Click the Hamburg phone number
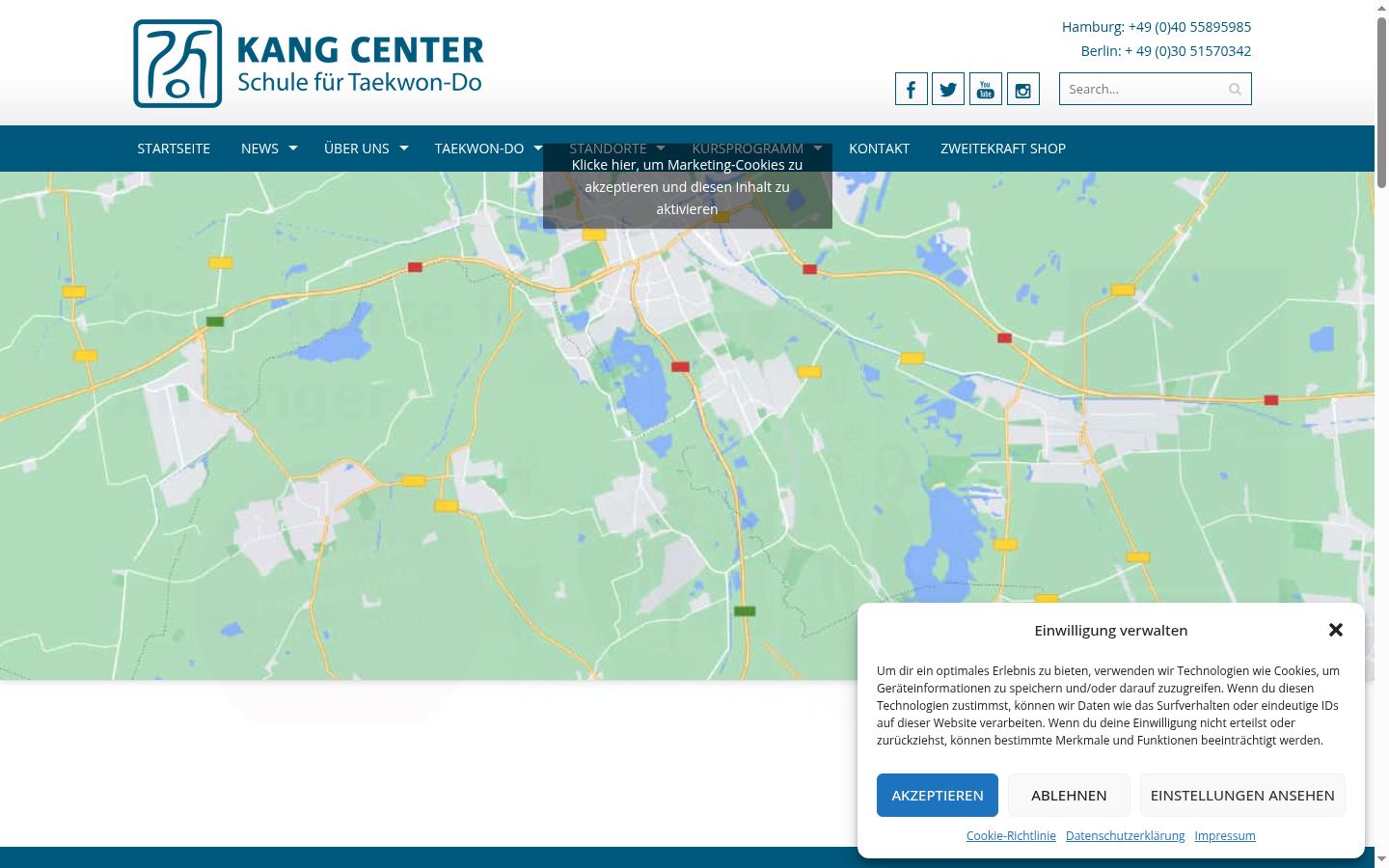Screen dimensions: 1389x868 [1190, 27]
